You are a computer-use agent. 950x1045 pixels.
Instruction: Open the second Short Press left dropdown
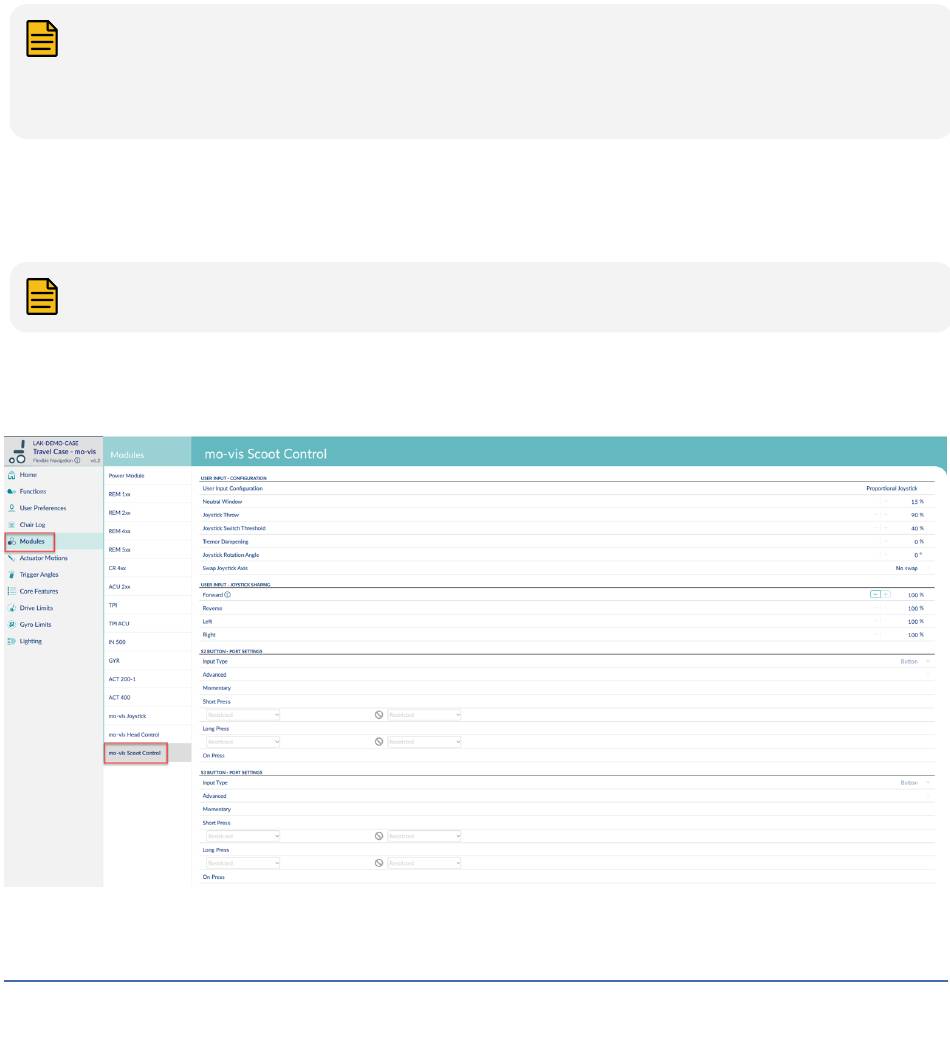click(x=243, y=836)
